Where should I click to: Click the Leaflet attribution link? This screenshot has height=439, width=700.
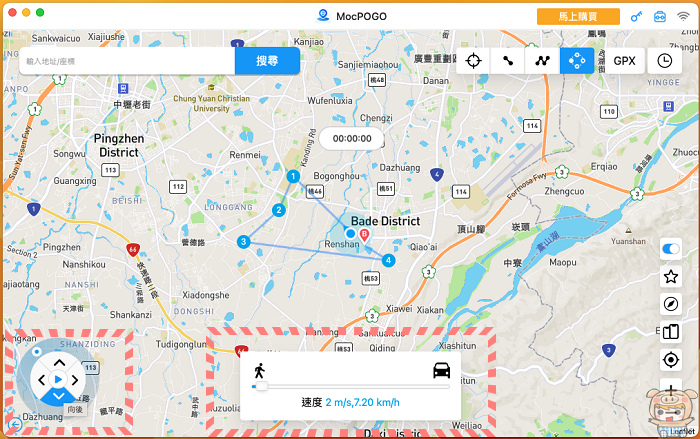tap(684, 431)
